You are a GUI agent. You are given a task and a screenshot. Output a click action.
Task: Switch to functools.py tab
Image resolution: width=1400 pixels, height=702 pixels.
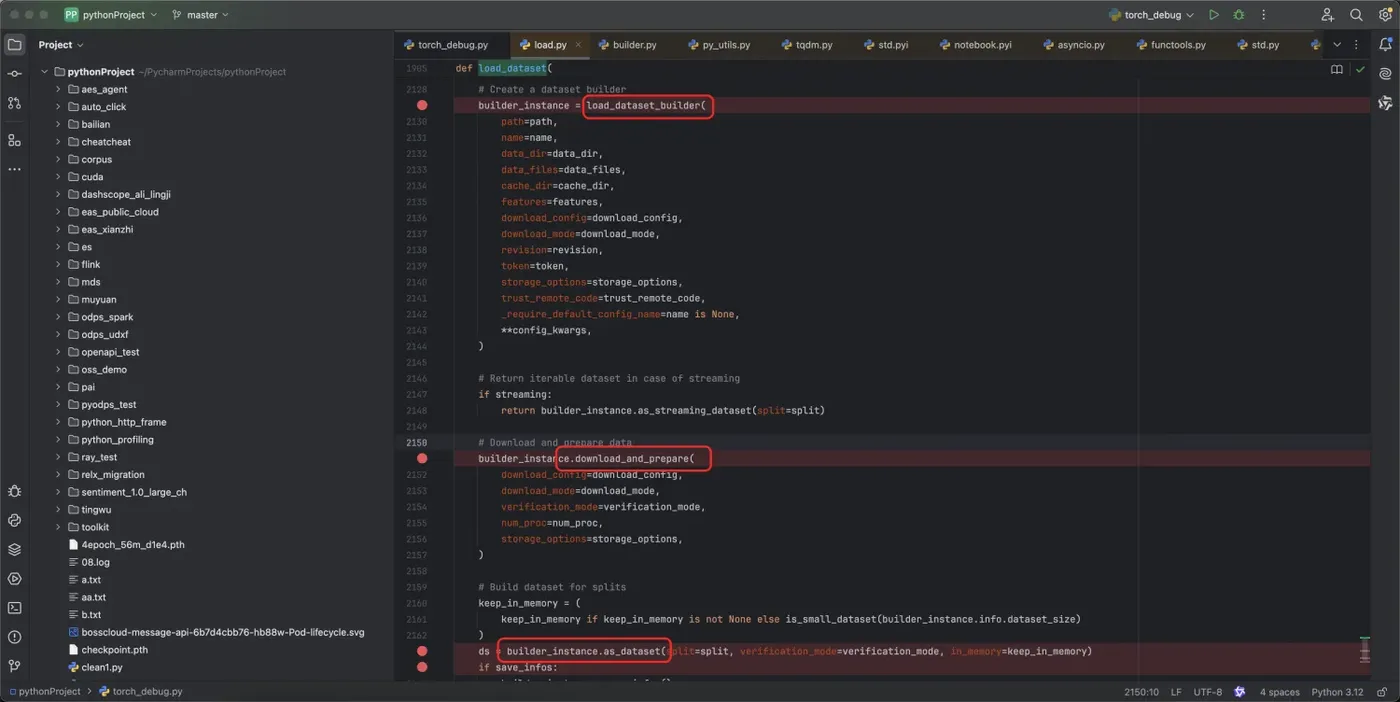click(1171, 45)
